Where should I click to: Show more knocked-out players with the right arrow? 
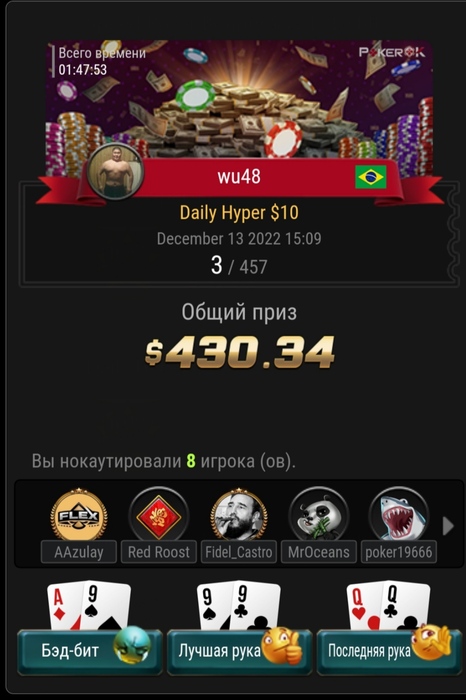(448, 526)
